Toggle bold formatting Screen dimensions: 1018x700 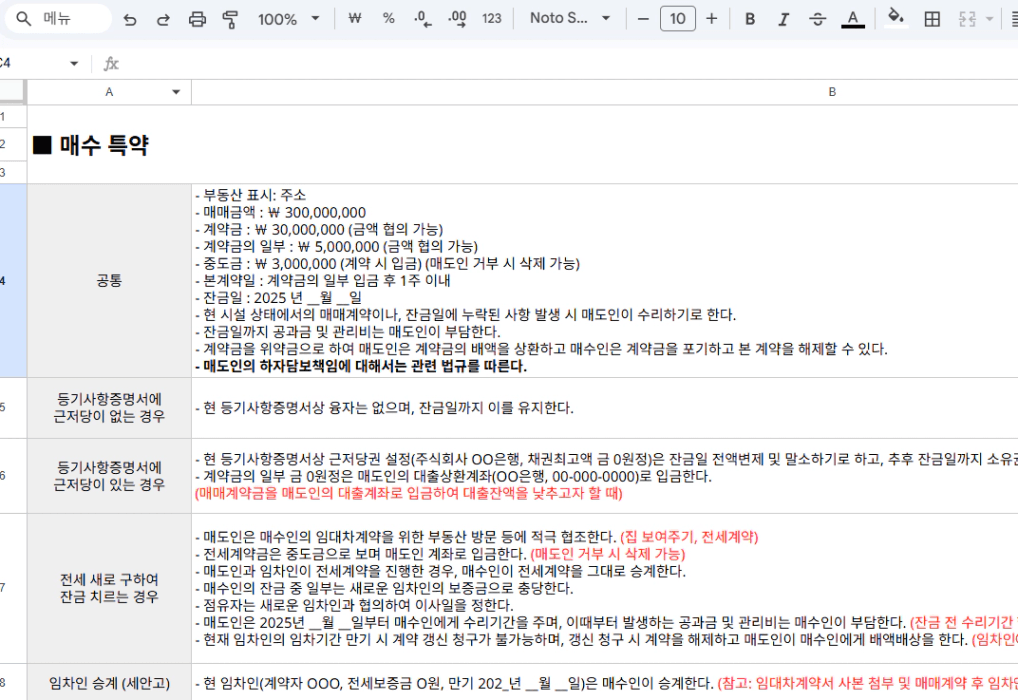(x=750, y=19)
